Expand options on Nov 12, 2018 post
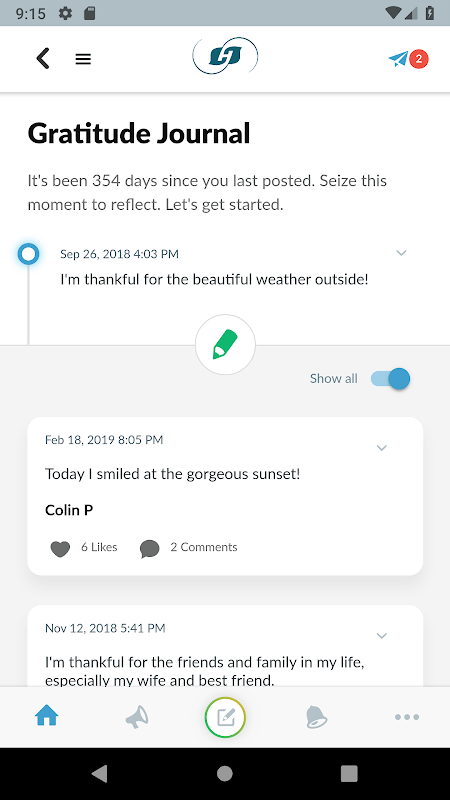This screenshot has width=450, height=800. (x=382, y=636)
